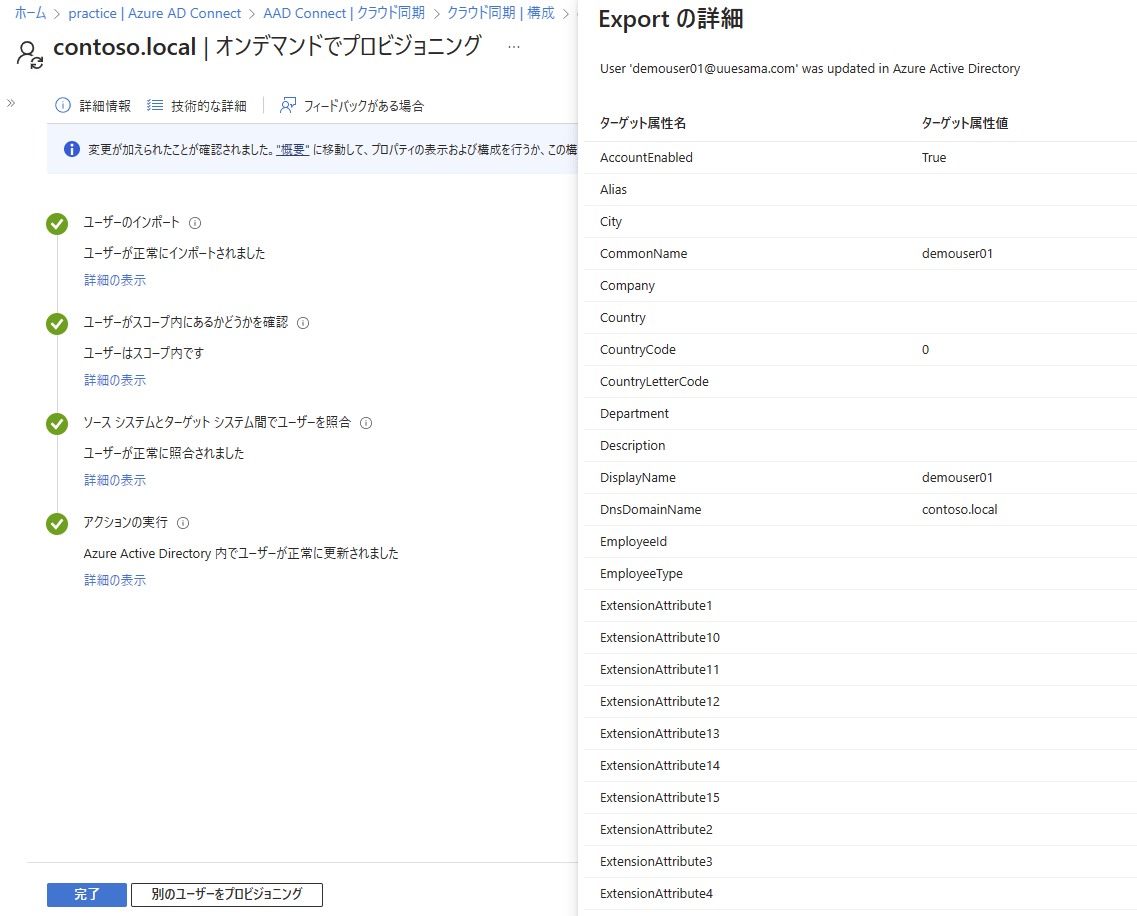
Task: Click green checkmark for scope confirmation step
Action: tap(57, 324)
